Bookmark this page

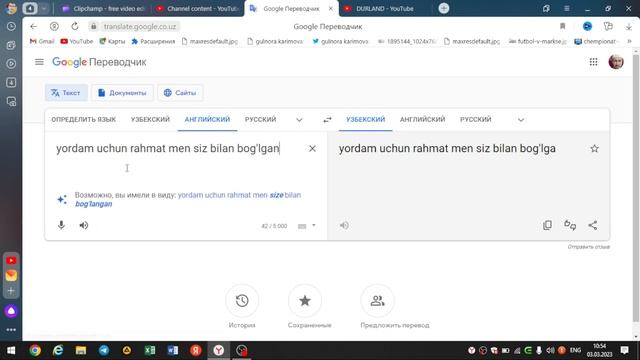[x=562, y=27]
